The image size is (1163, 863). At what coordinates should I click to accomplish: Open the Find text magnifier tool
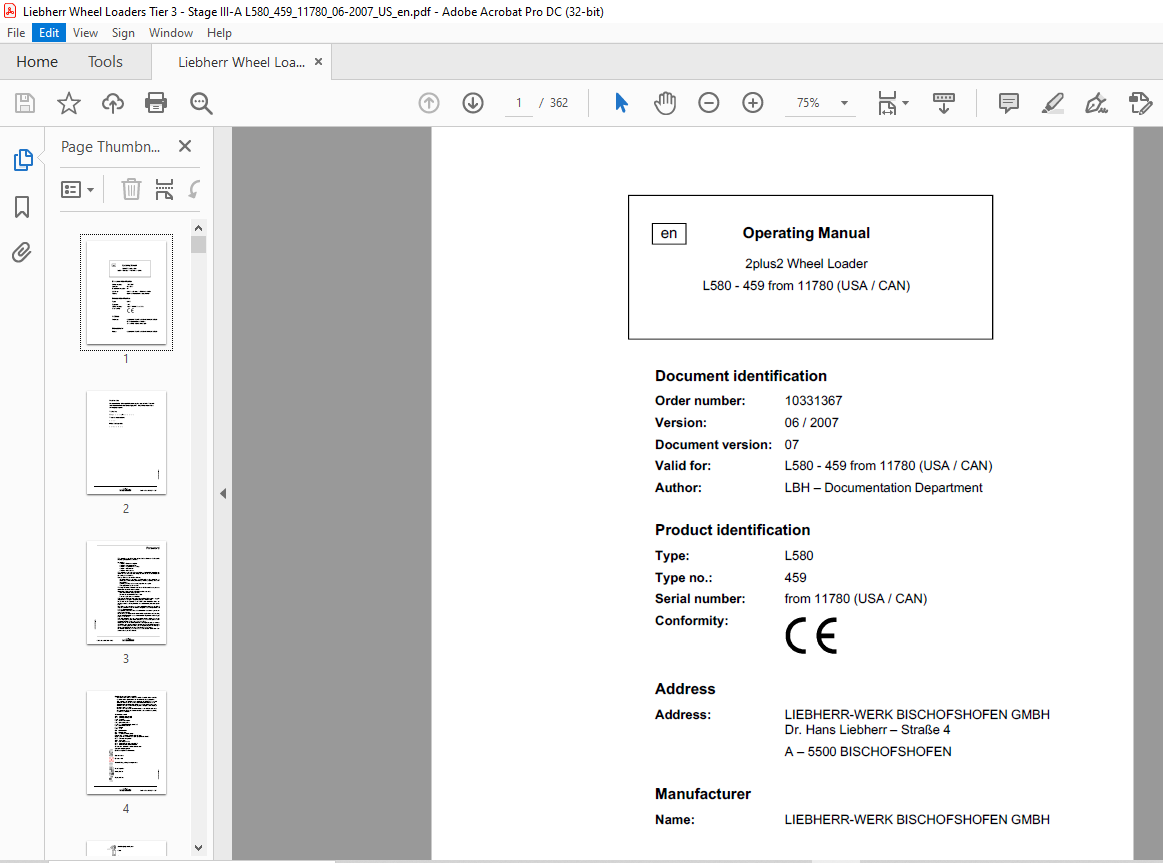coord(201,103)
